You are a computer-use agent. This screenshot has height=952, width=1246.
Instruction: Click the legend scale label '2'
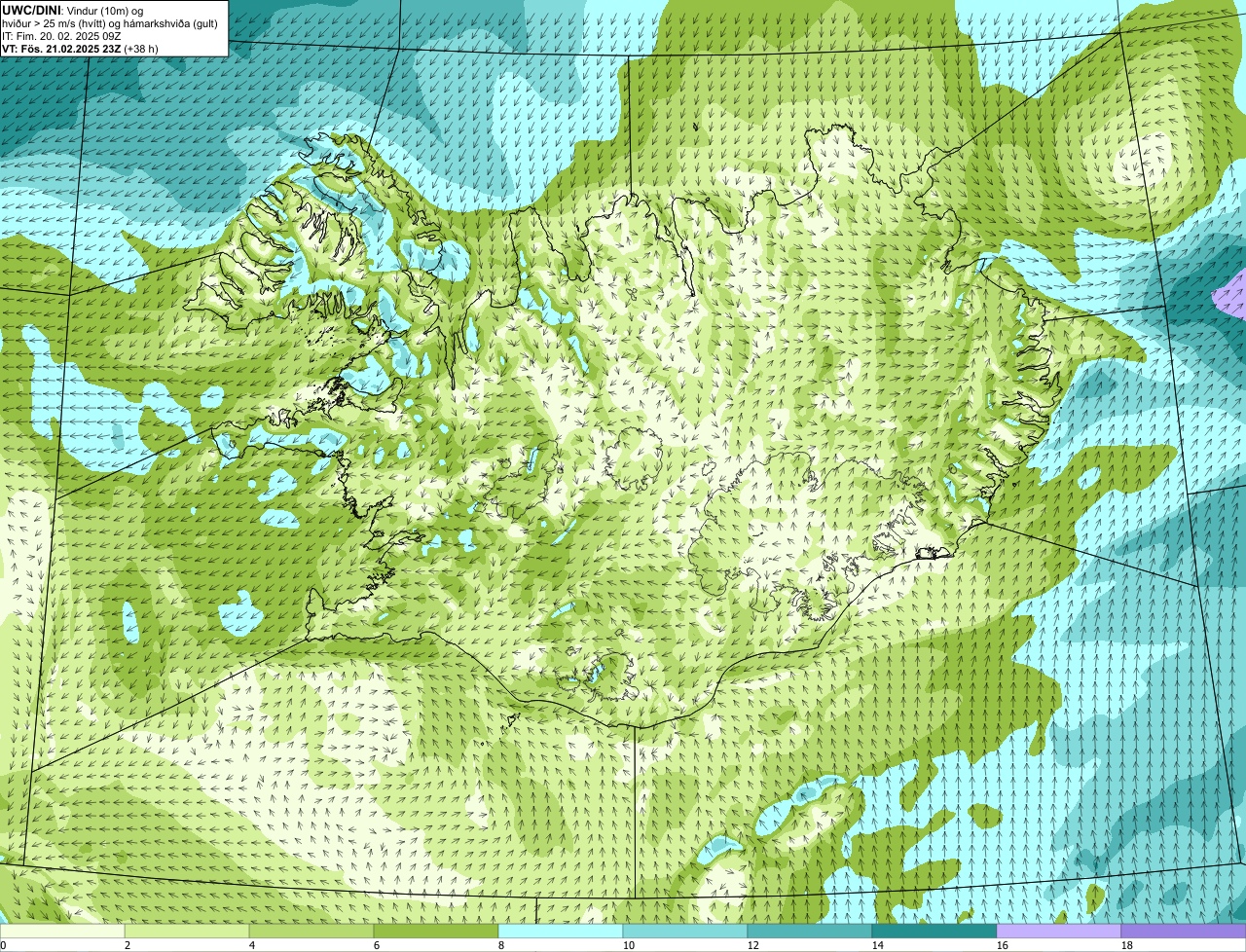pos(128,945)
